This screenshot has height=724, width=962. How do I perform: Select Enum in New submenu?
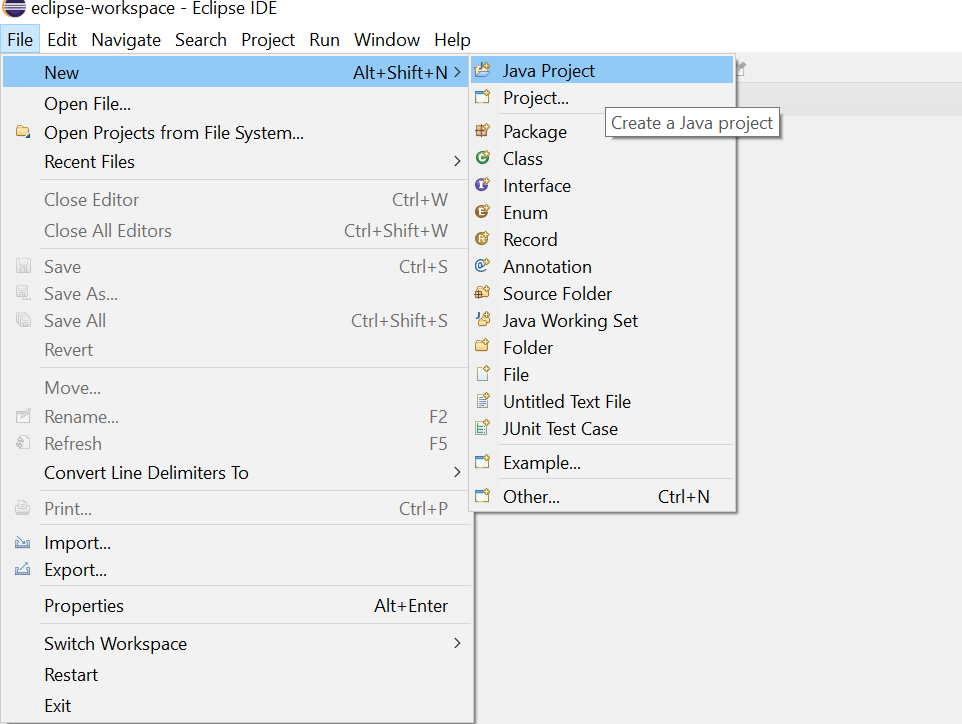click(x=602, y=212)
